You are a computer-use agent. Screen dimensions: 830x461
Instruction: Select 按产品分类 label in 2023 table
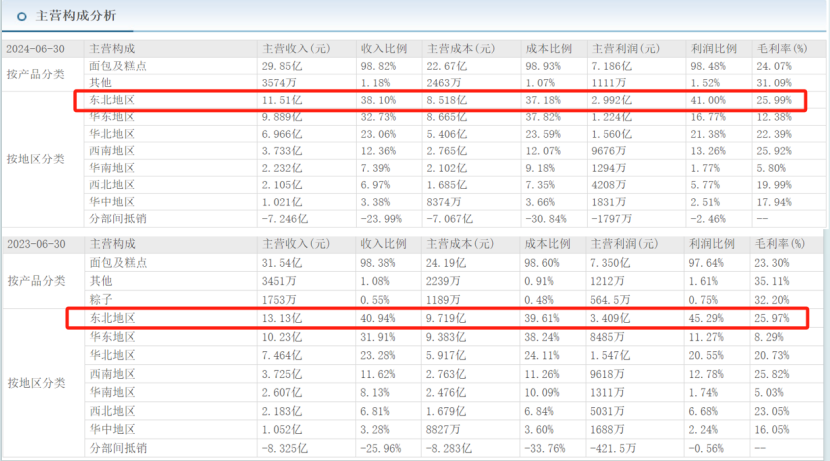click(x=36, y=281)
